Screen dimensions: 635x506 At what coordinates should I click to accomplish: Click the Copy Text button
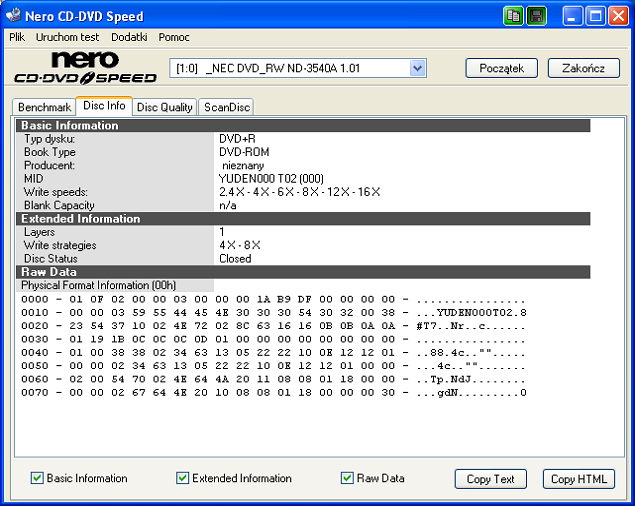click(490, 479)
